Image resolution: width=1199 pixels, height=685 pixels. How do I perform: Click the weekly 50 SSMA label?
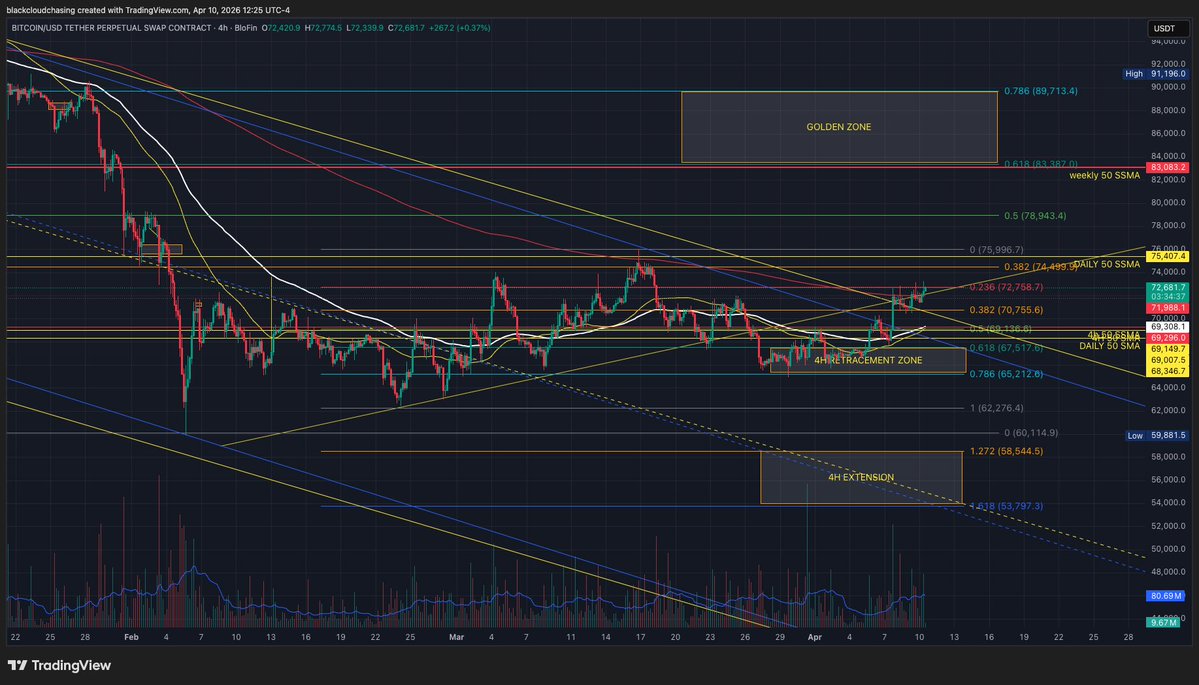point(1104,175)
